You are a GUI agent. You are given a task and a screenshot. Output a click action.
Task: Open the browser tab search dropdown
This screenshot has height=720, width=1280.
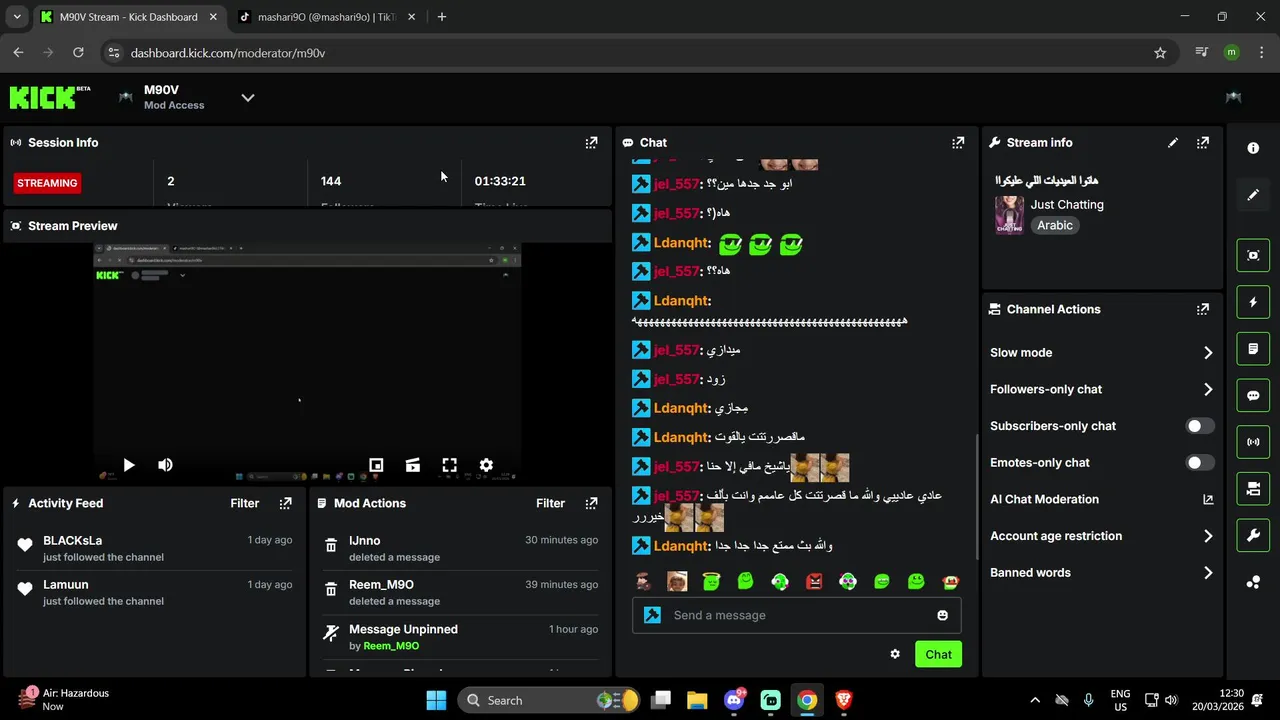17,17
